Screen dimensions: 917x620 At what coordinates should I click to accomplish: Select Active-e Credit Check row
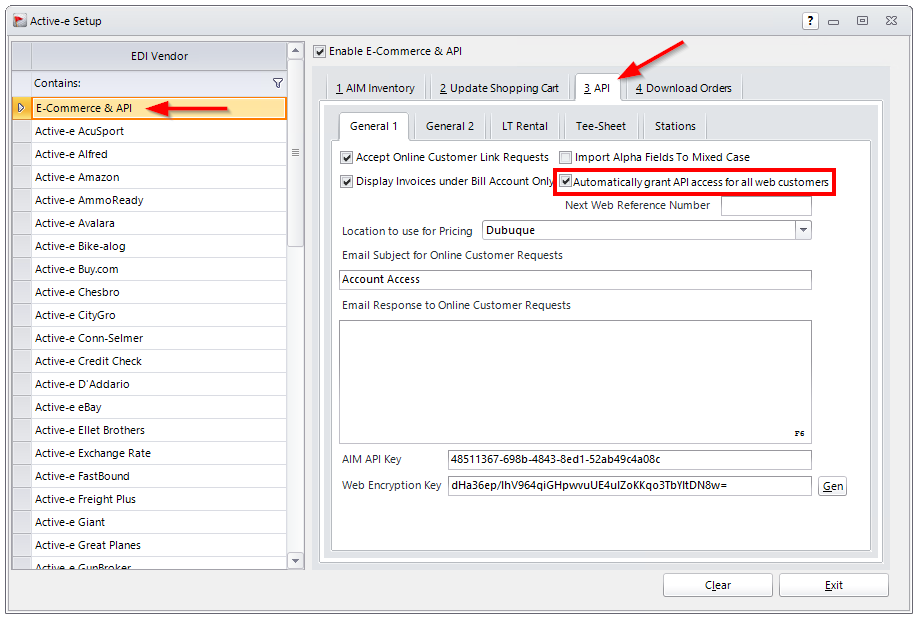pos(158,361)
